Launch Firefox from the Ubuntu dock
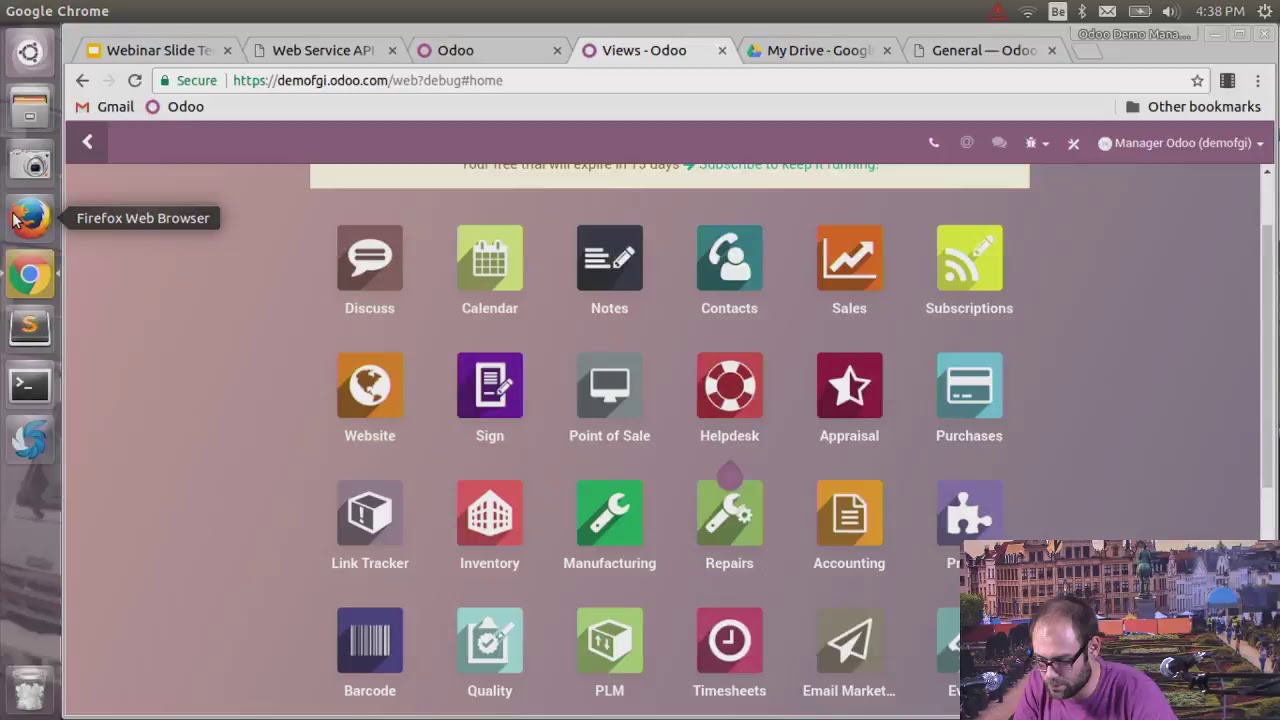The height and width of the screenshot is (720, 1280). [x=30, y=218]
